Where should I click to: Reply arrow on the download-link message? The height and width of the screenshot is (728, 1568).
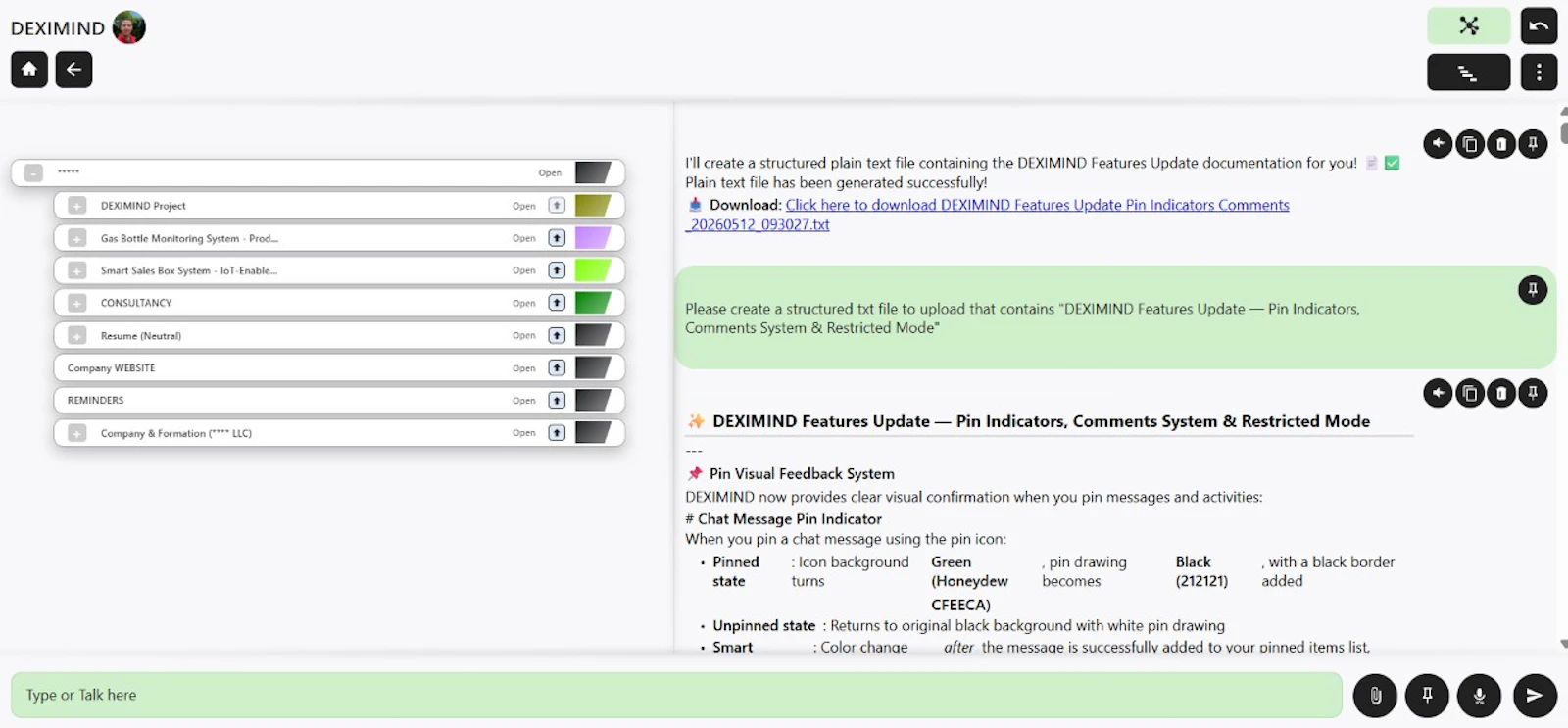[1438, 144]
